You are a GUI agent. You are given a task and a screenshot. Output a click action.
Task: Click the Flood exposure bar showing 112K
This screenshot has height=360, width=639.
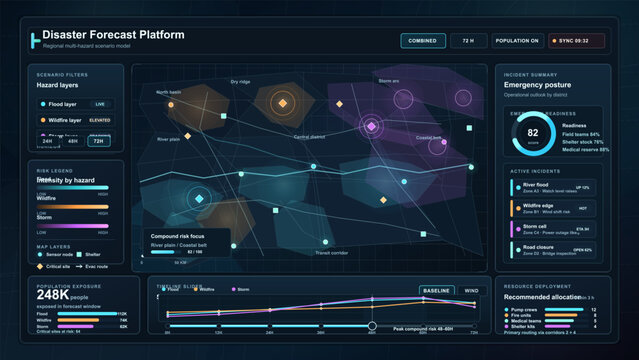pyautogui.click(x=87, y=314)
